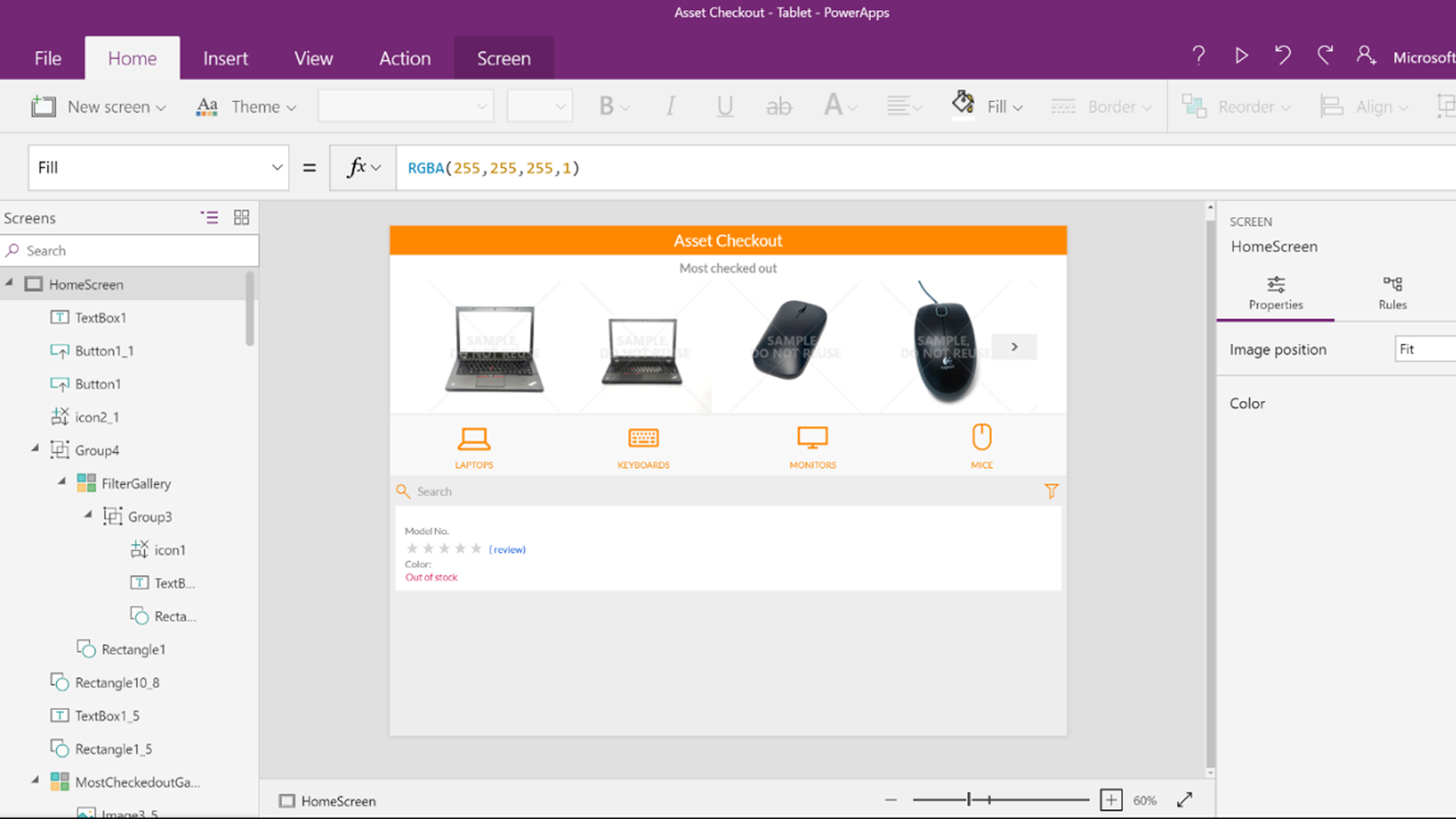
Task: Collapse the Group4 tree node
Action: click(x=35, y=449)
